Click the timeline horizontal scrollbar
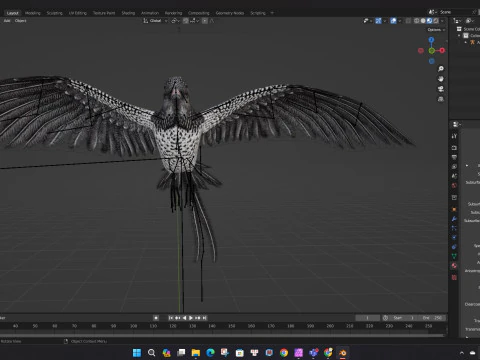The width and height of the screenshot is (480, 360). pyautogui.click(x=222, y=335)
